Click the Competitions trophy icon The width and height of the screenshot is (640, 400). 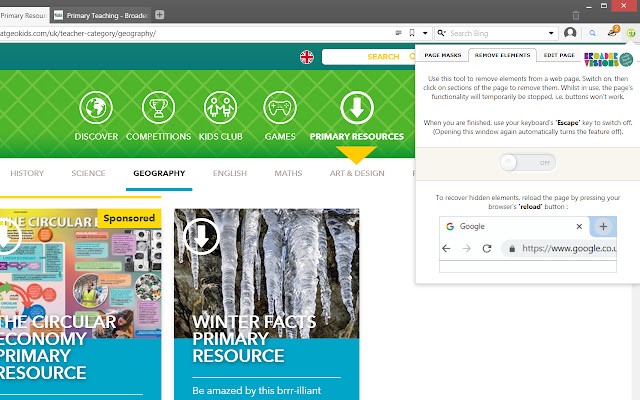pyautogui.click(x=159, y=108)
